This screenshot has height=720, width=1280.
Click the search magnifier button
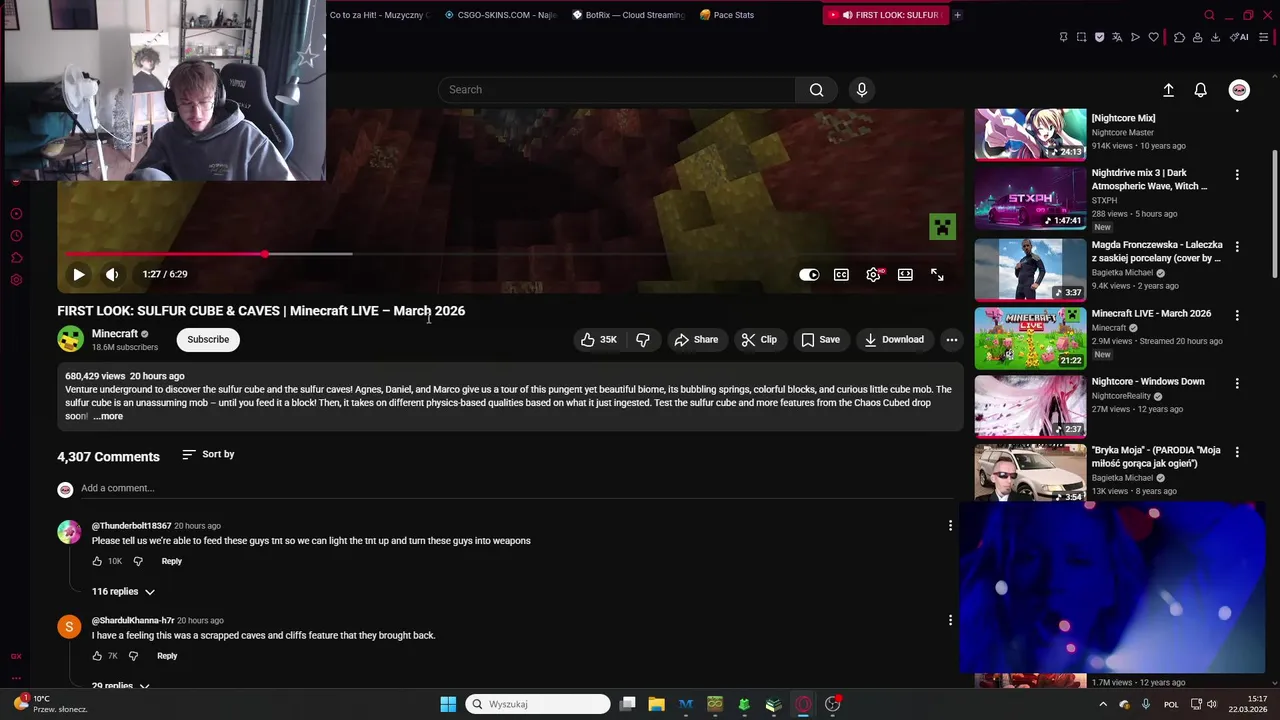[x=817, y=90]
